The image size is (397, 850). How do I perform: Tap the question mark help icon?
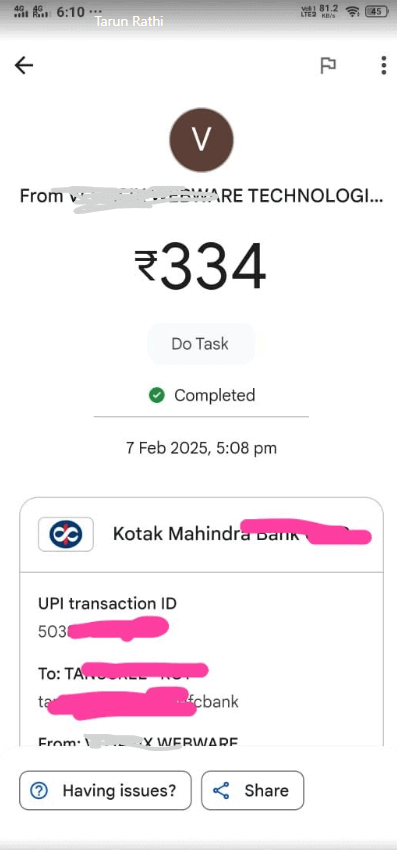[39, 790]
